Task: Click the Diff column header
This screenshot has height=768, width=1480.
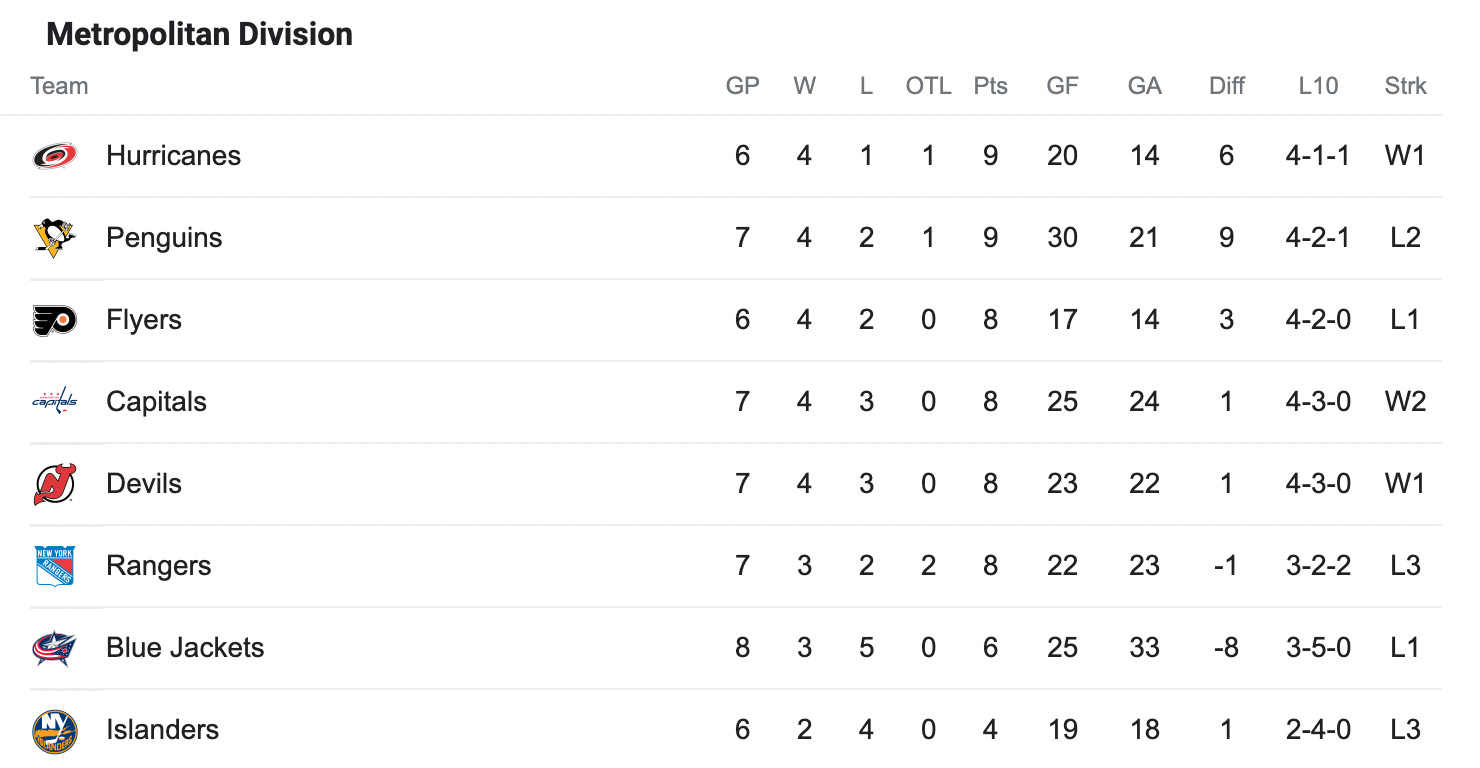Action: click(x=1226, y=86)
